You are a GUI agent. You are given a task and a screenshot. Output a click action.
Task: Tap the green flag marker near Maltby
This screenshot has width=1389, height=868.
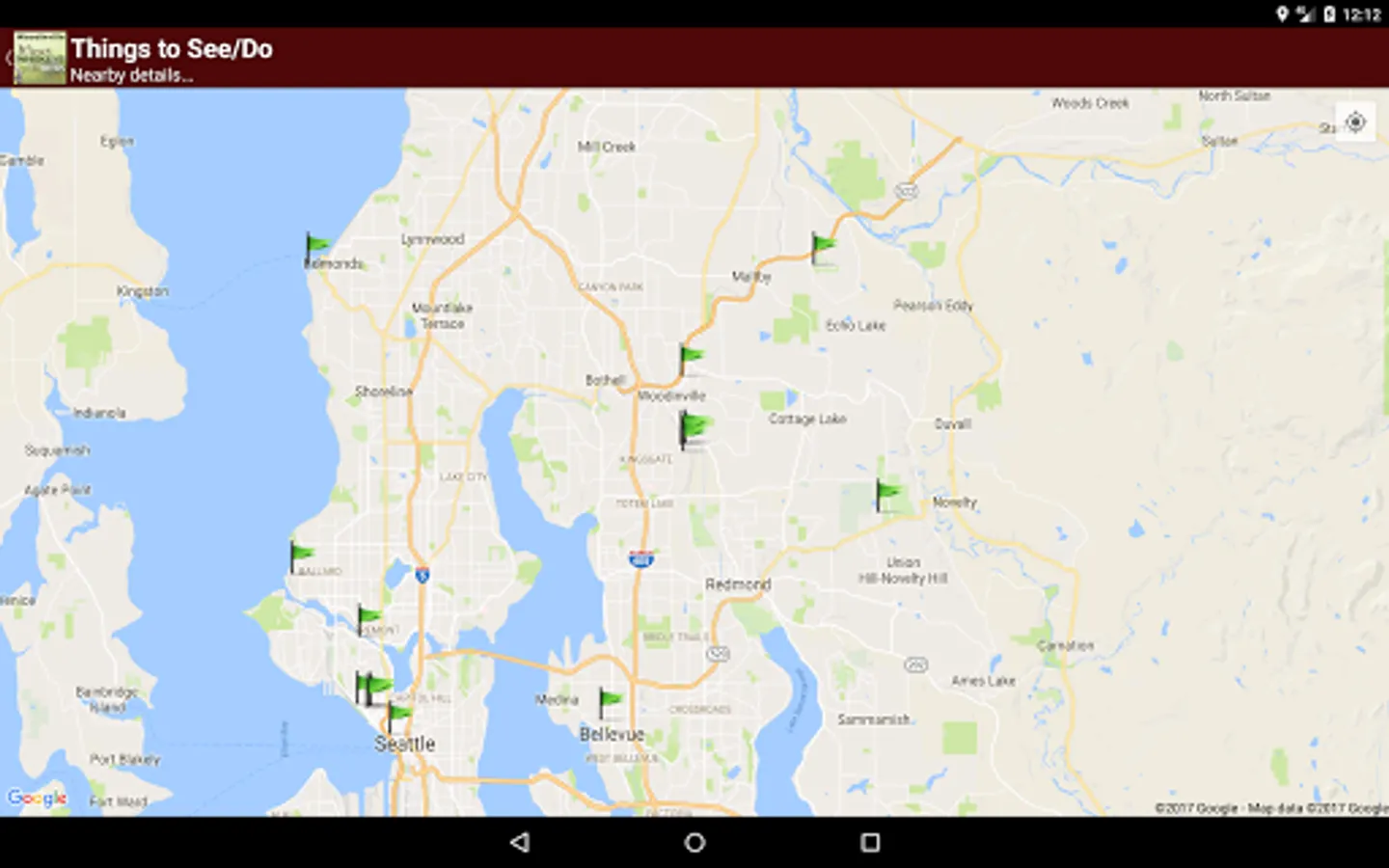click(x=823, y=249)
